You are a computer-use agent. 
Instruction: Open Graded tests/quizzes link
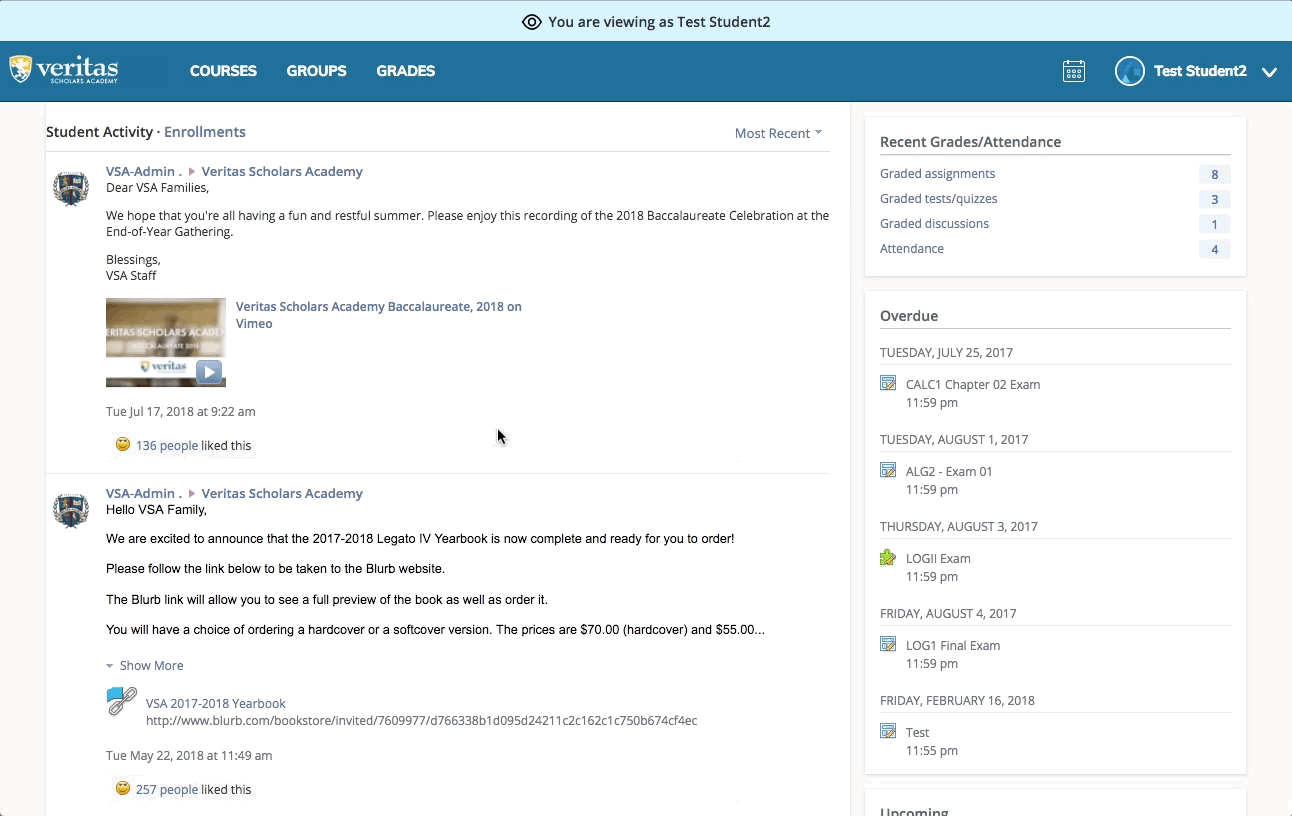pyautogui.click(x=939, y=199)
